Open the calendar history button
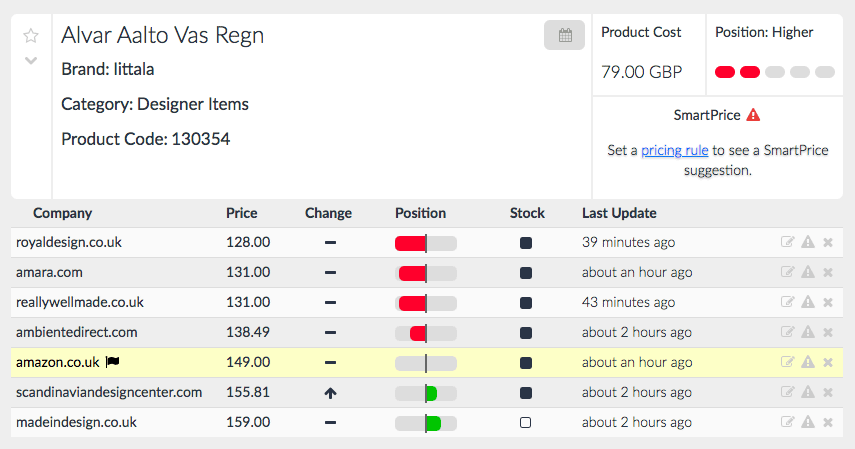Screen dimensions: 855x449 click(x=564, y=36)
